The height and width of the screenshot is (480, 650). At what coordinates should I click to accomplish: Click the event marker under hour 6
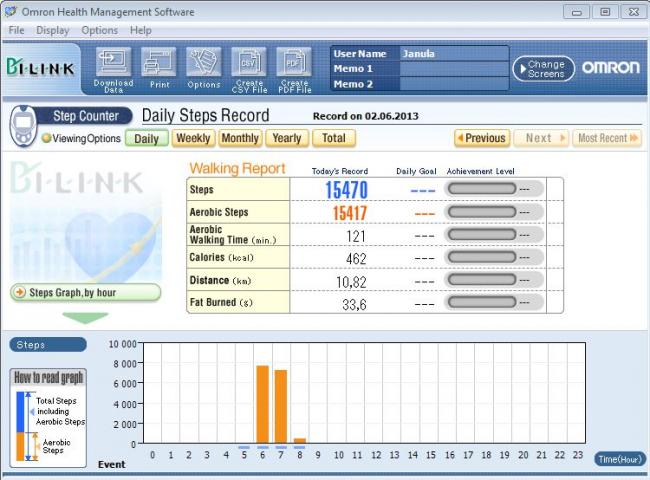click(x=263, y=448)
